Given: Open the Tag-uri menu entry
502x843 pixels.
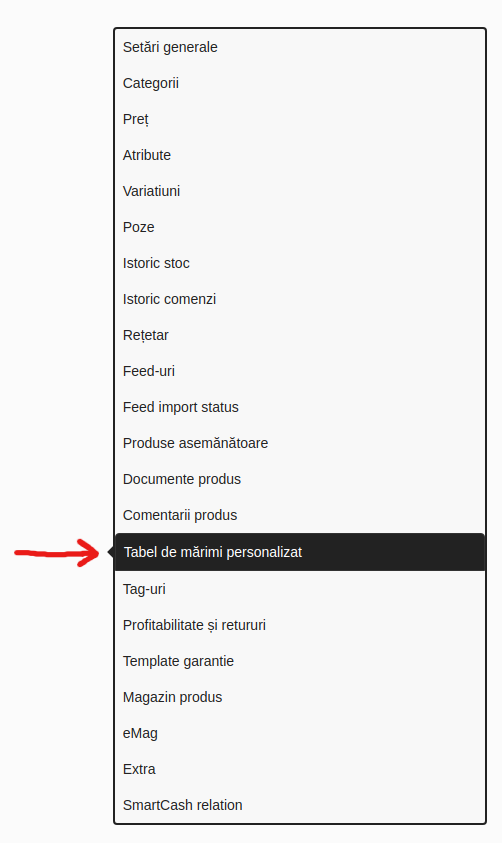Looking at the screenshot, I should point(299,590).
